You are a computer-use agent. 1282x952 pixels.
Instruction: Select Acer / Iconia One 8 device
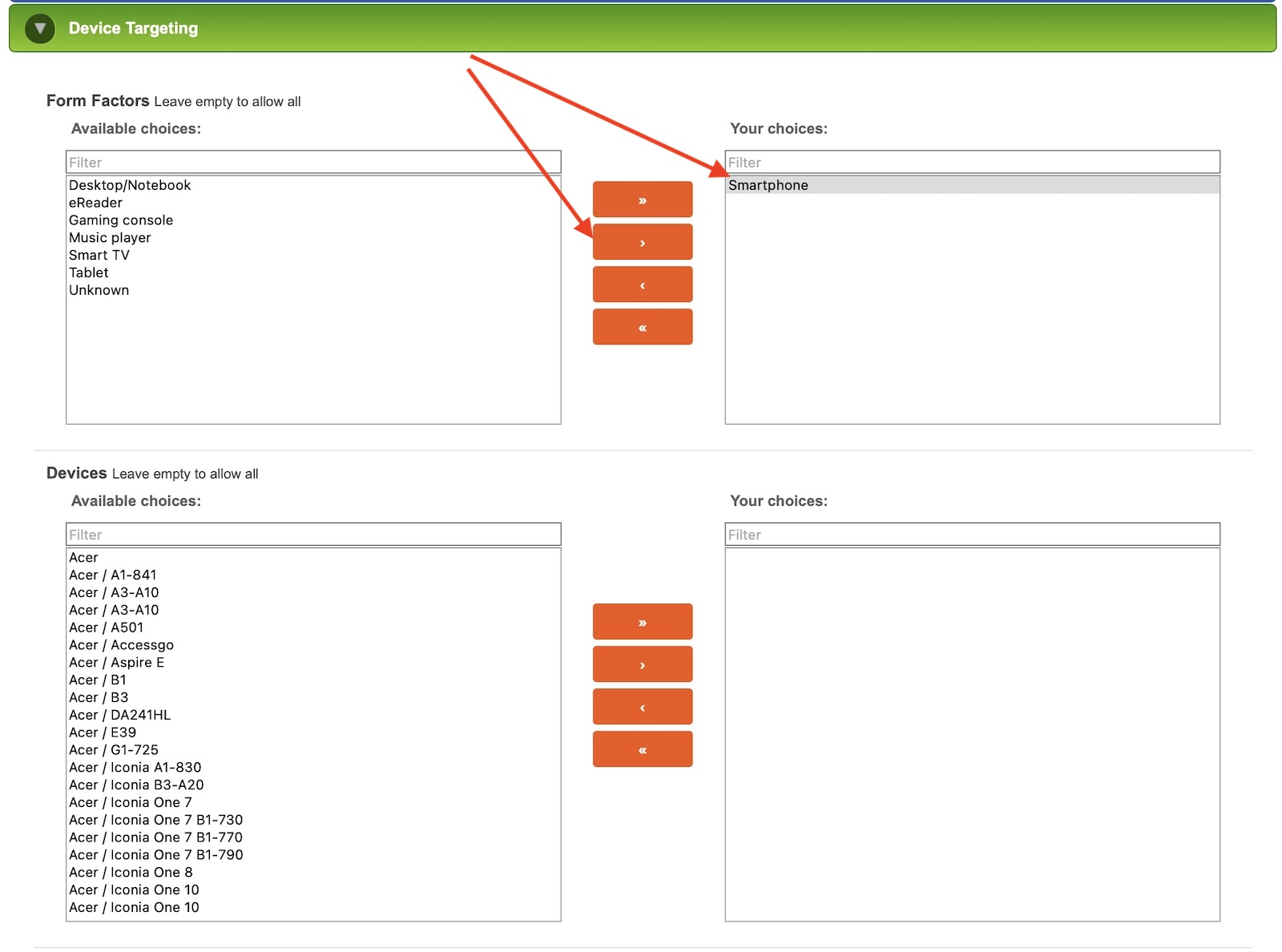tap(131, 873)
